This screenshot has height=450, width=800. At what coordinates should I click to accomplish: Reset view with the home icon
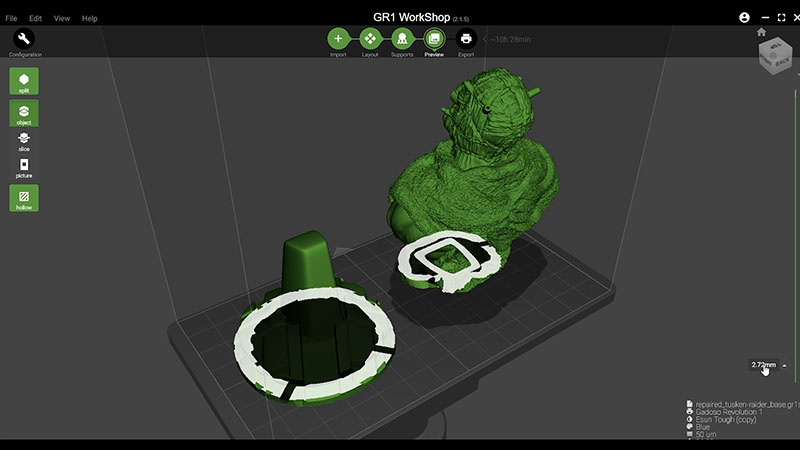tap(762, 32)
